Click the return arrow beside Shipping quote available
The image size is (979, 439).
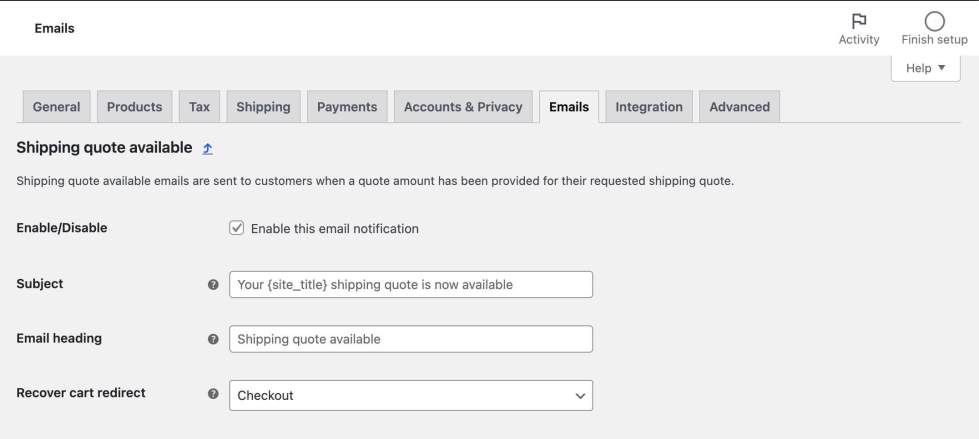point(208,148)
